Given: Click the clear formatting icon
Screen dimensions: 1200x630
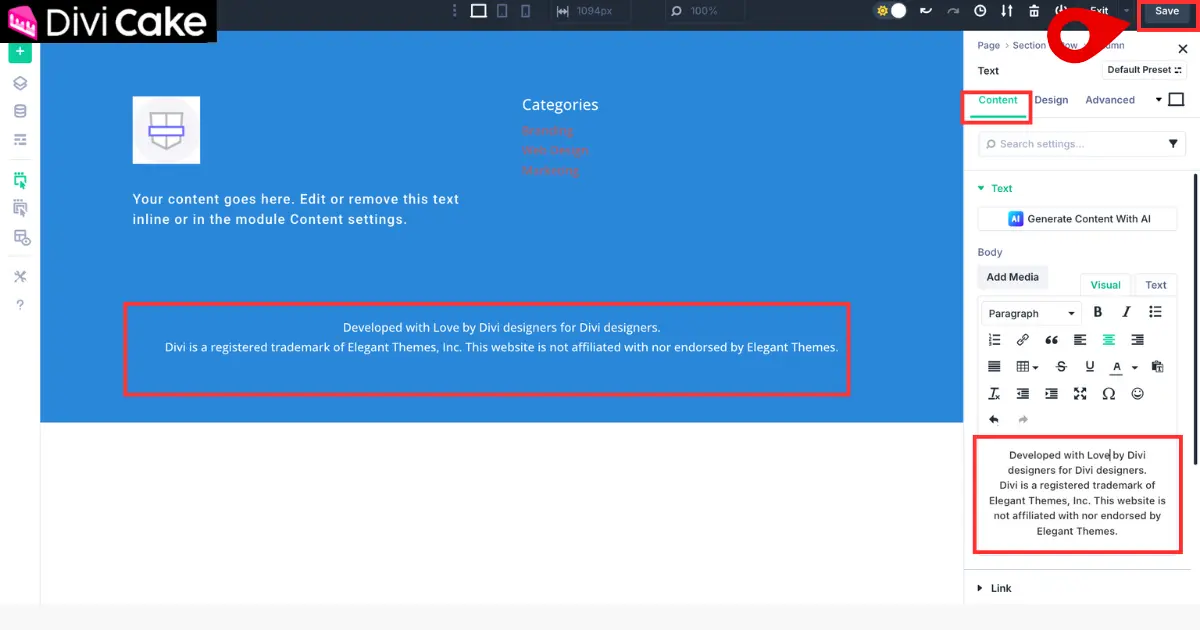Looking at the screenshot, I should pos(994,394).
